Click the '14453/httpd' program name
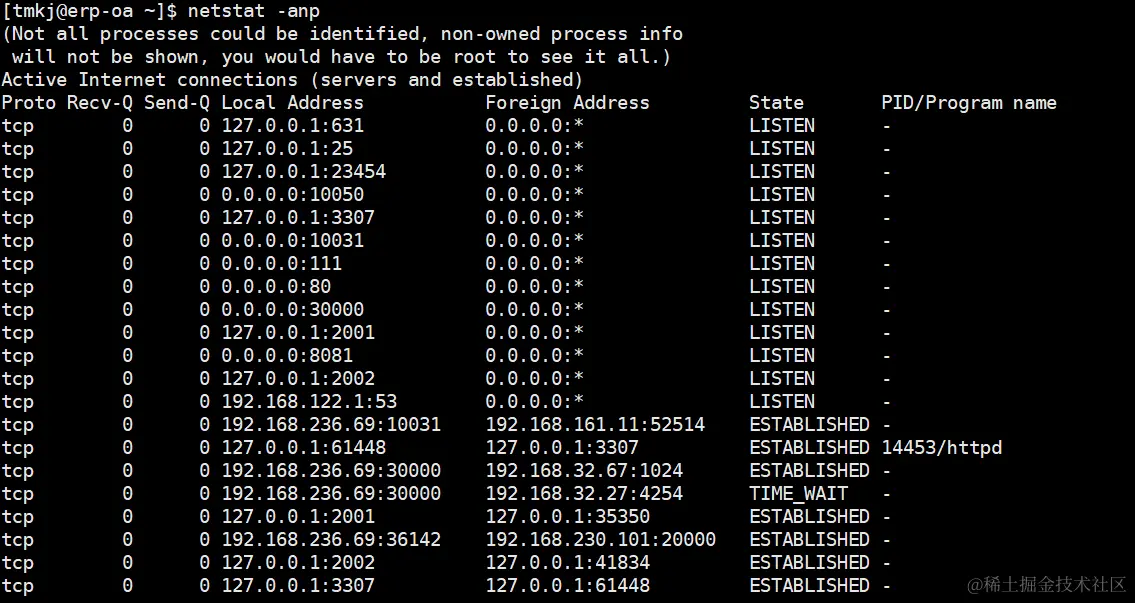Viewport: 1135px width, 603px height. coord(942,448)
